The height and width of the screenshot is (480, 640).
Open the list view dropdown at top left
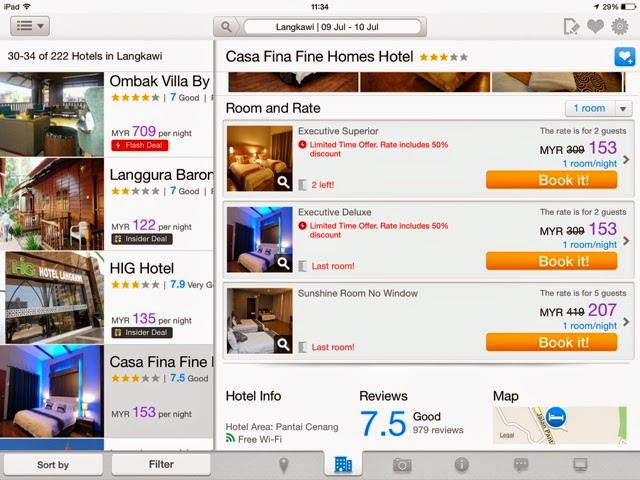pyautogui.click(x=30, y=26)
